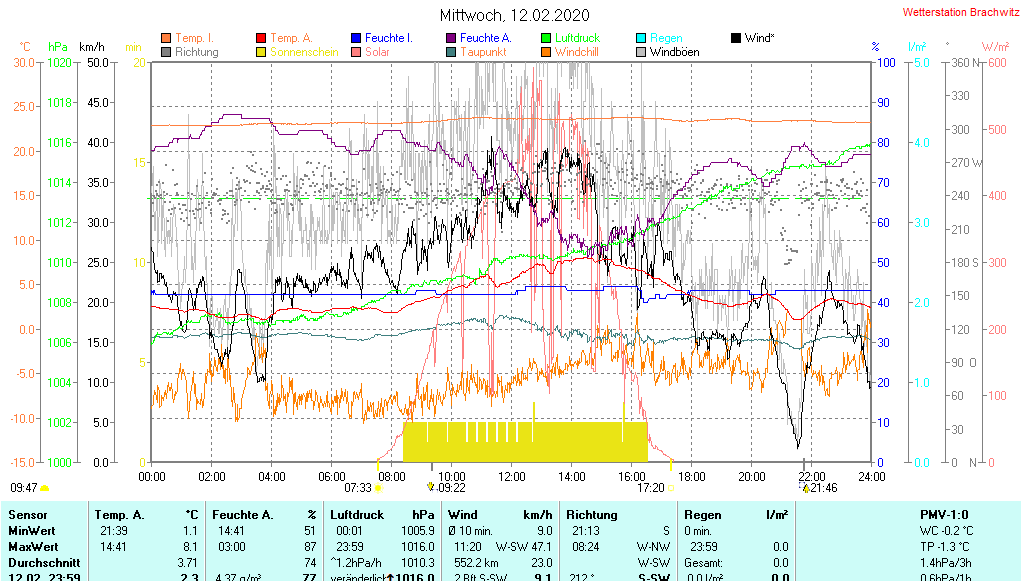Click the Richtung column header in table

(x=591, y=514)
